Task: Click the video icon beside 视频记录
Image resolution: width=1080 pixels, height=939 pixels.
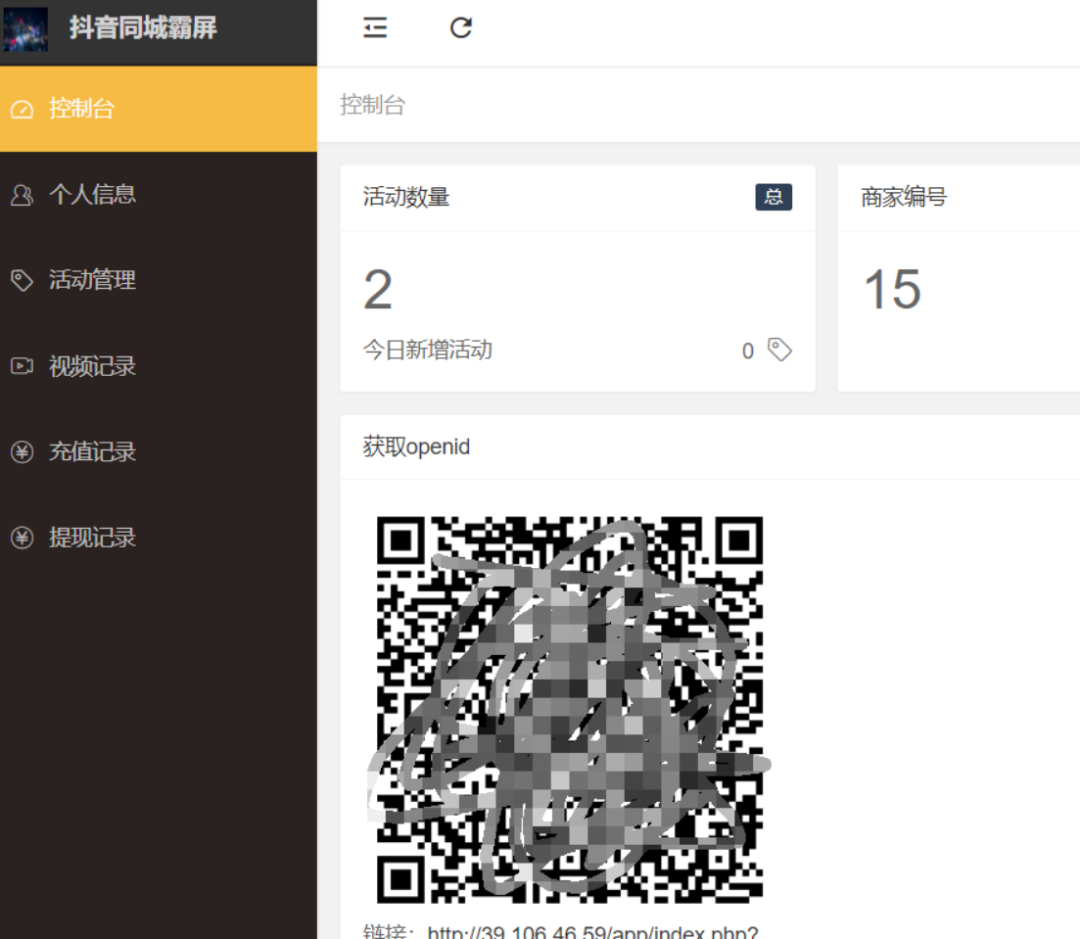Action: [x=22, y=366]
